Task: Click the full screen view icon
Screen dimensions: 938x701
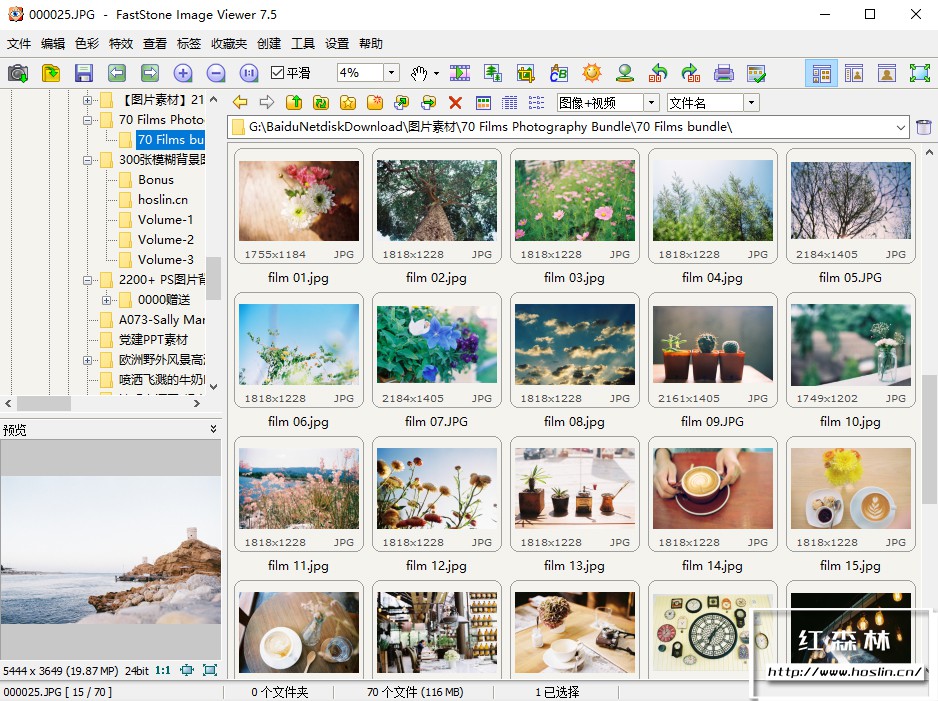Action: (919, 73)
